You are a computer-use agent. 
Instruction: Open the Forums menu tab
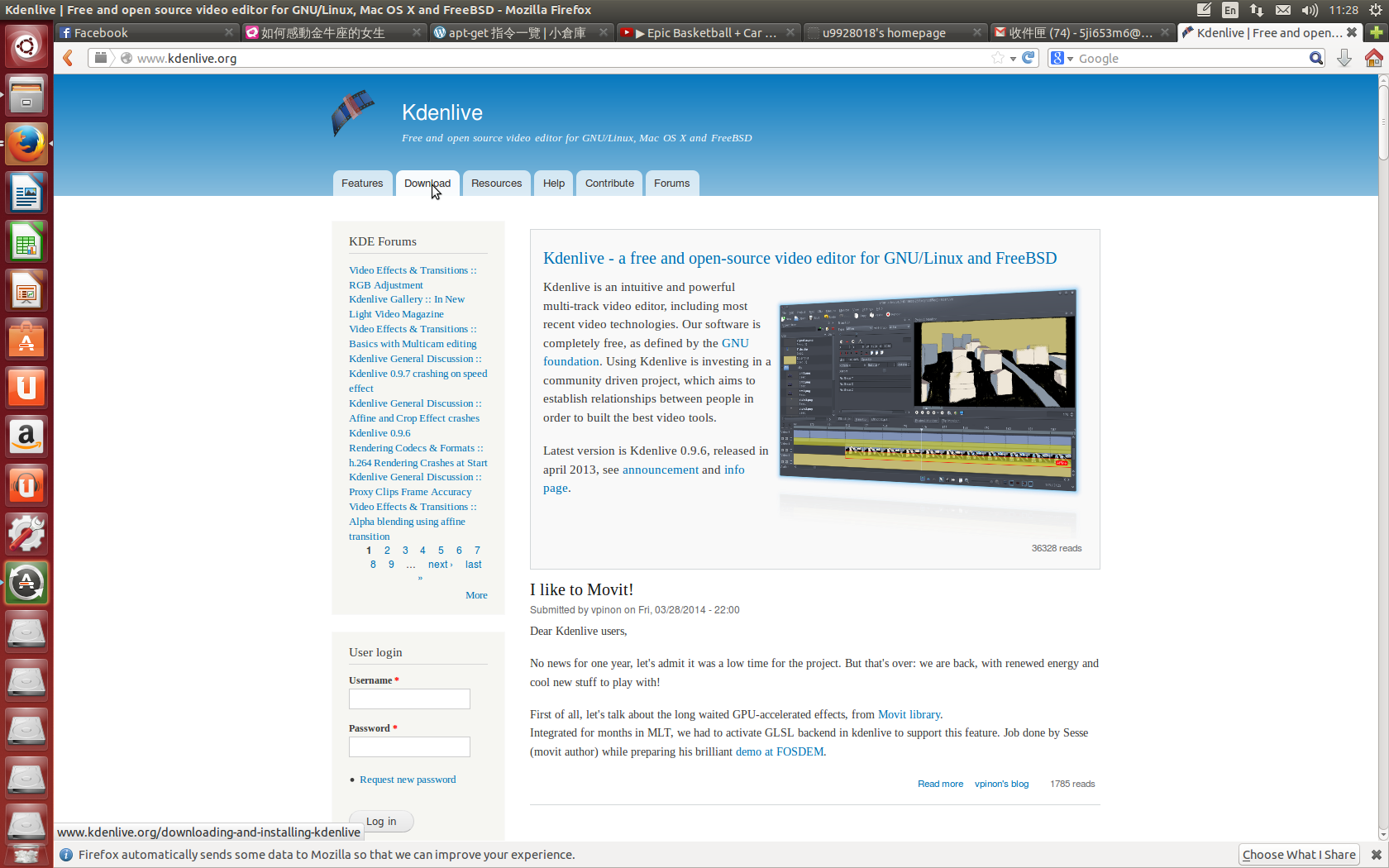pyautogui.click(x=671, y=184)
